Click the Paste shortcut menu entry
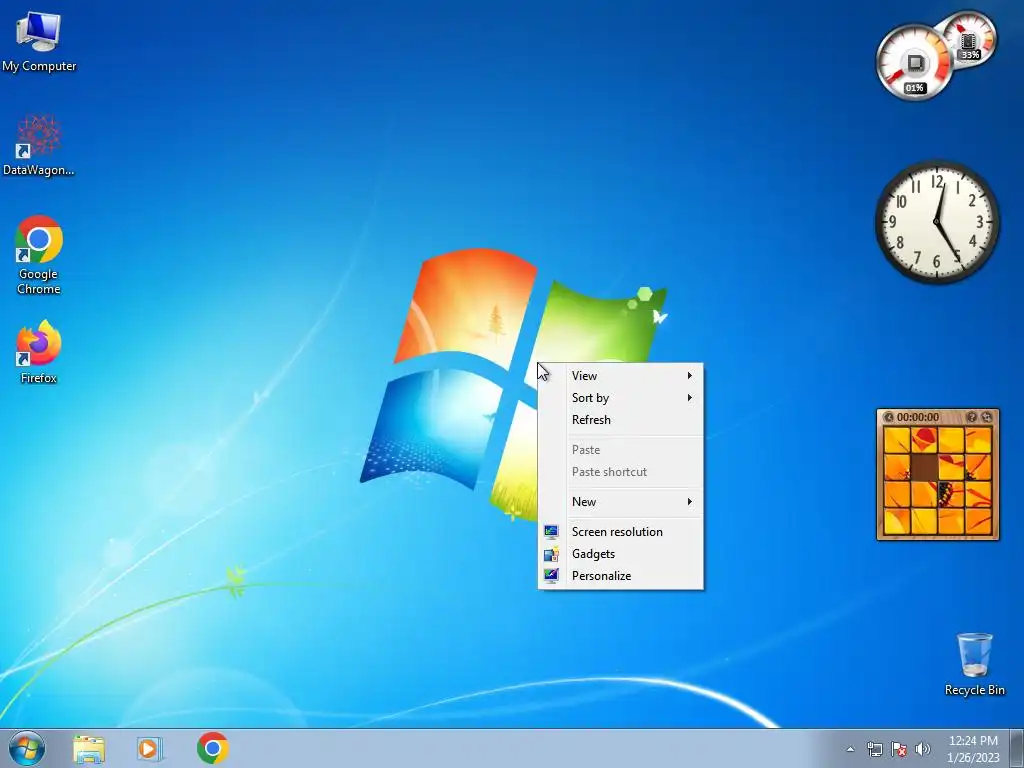Screen dimensions: 1024x768 click(x=620, y=472)
